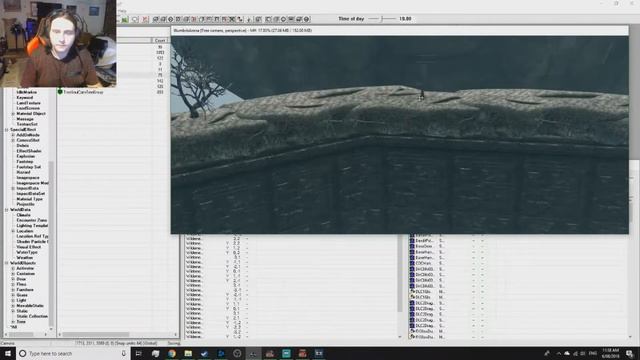Select the Static Collection tree item
Image resolution: width=640 pixels, height=360 pixels.
pyautogui.click(x=32, y=316)
